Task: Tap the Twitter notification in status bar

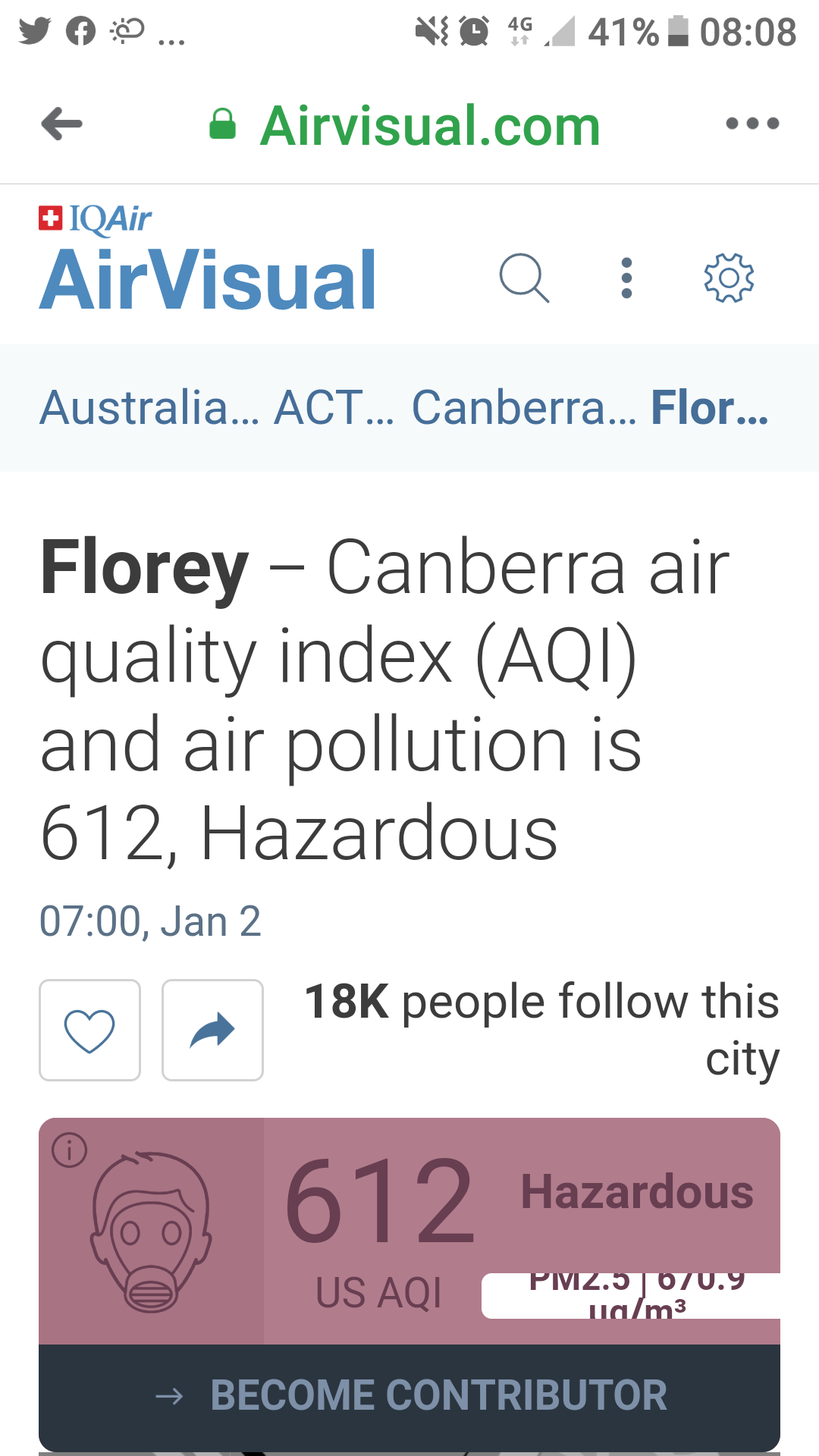Action: pos(35,31)
